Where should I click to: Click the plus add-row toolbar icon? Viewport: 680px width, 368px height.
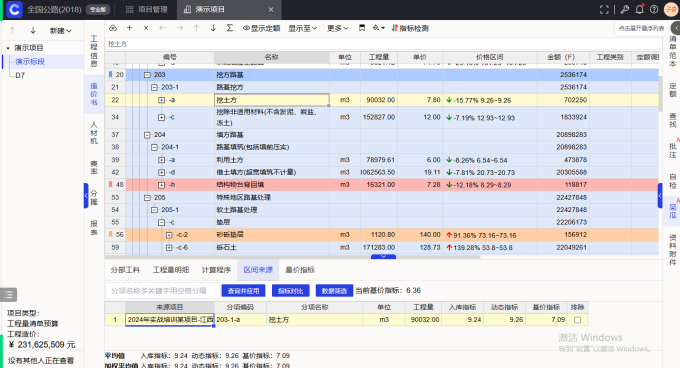[129, 28]
